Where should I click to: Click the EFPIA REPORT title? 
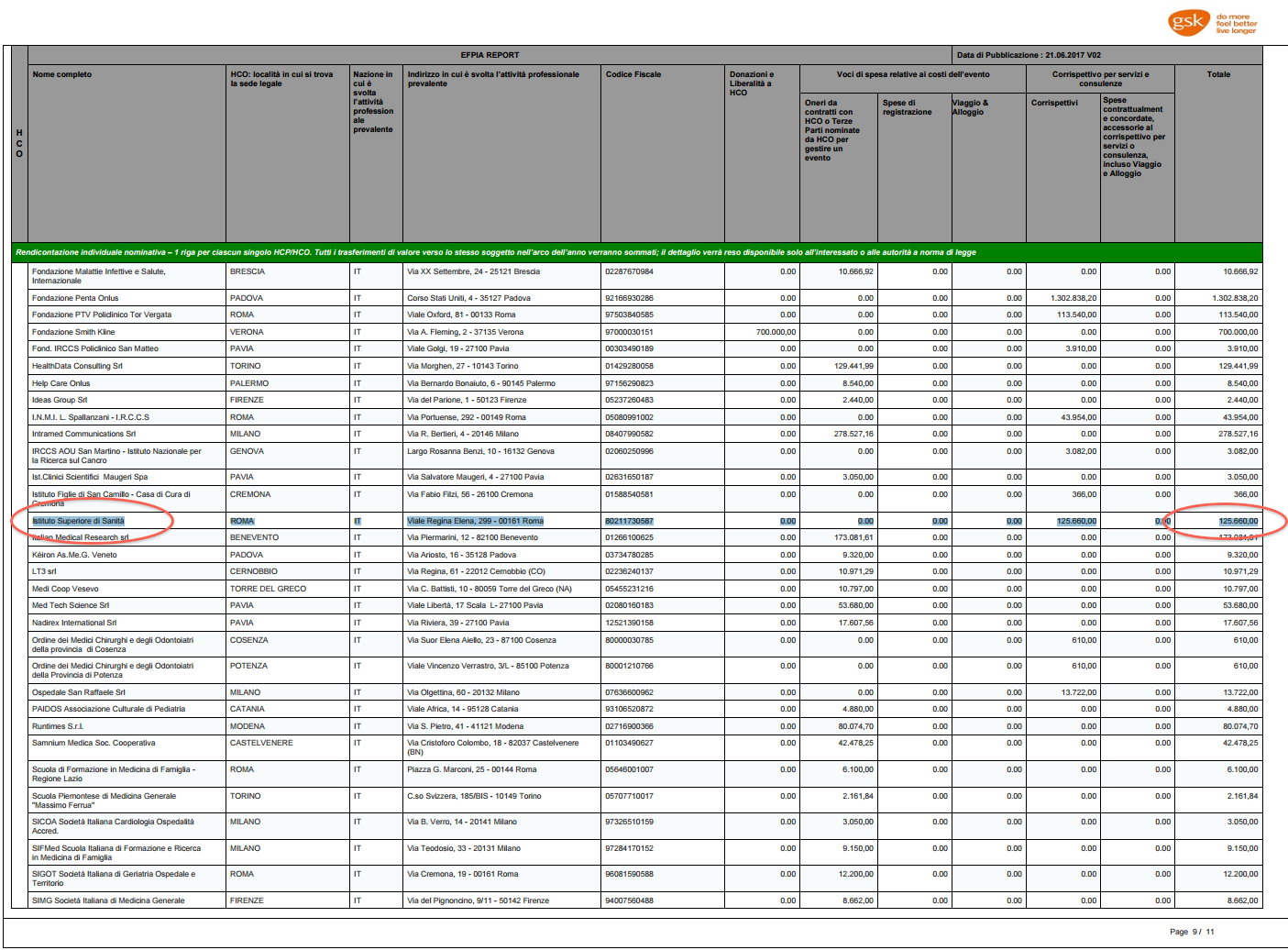click(x=490, y=55)
